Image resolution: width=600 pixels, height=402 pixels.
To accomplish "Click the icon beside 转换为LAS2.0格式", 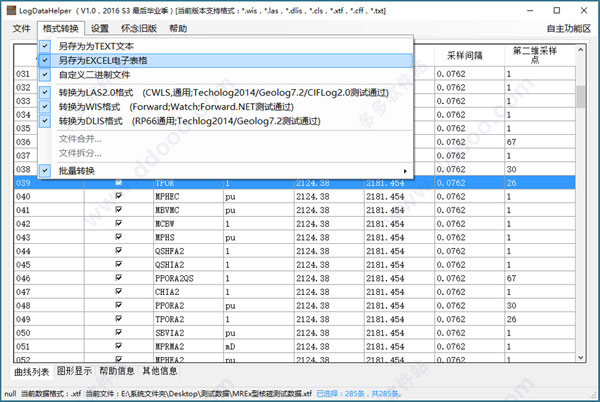I will 45,93.
